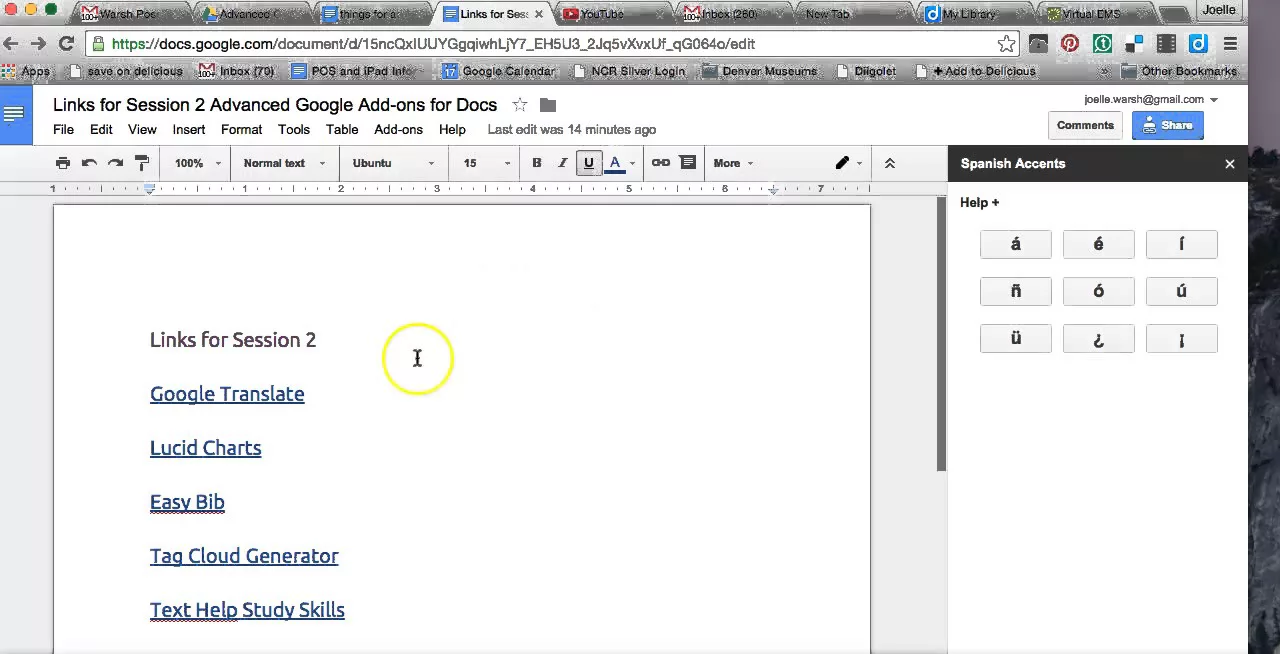This screenshot has width=1280, height=654.
Task: Click the text color A icon
Action: [615, 163]
